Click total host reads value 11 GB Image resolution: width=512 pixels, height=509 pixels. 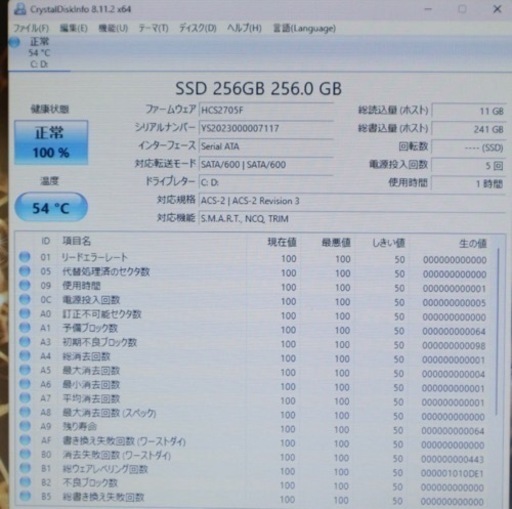pos(469,111)
